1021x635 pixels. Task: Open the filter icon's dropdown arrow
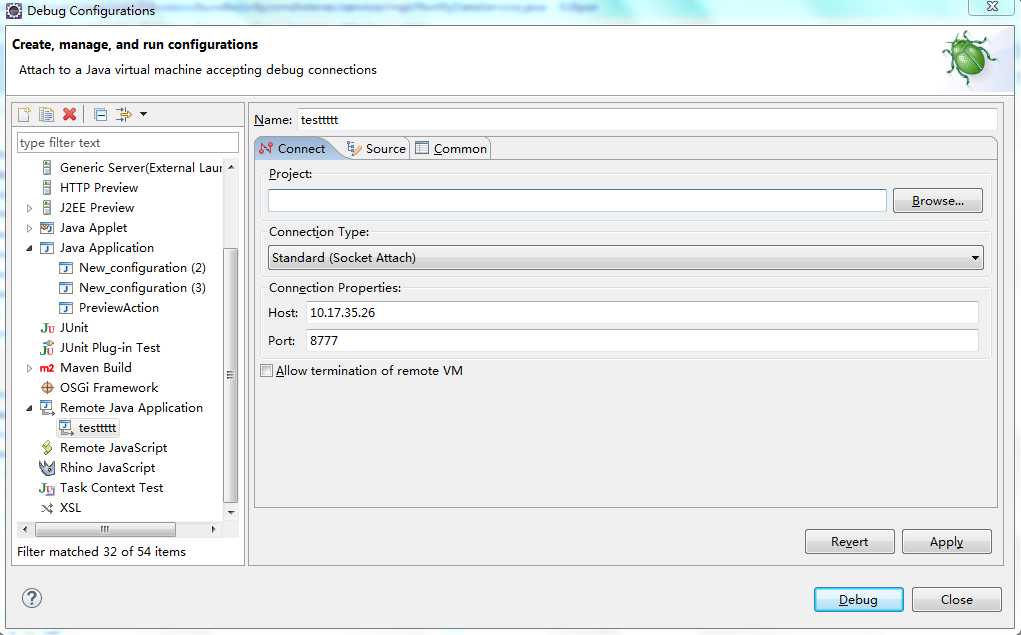[143, 115]
